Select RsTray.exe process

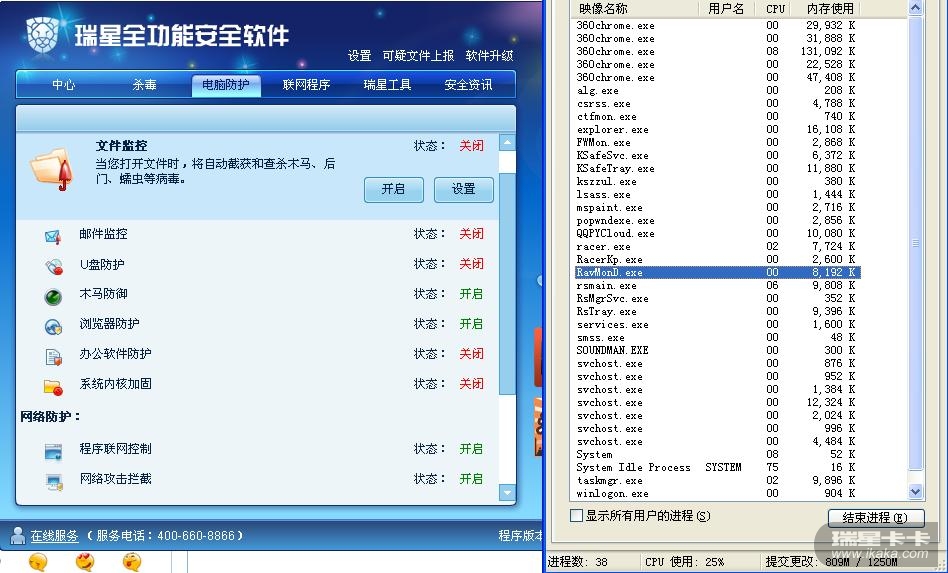pyautogui.click(x=716, y=312)
